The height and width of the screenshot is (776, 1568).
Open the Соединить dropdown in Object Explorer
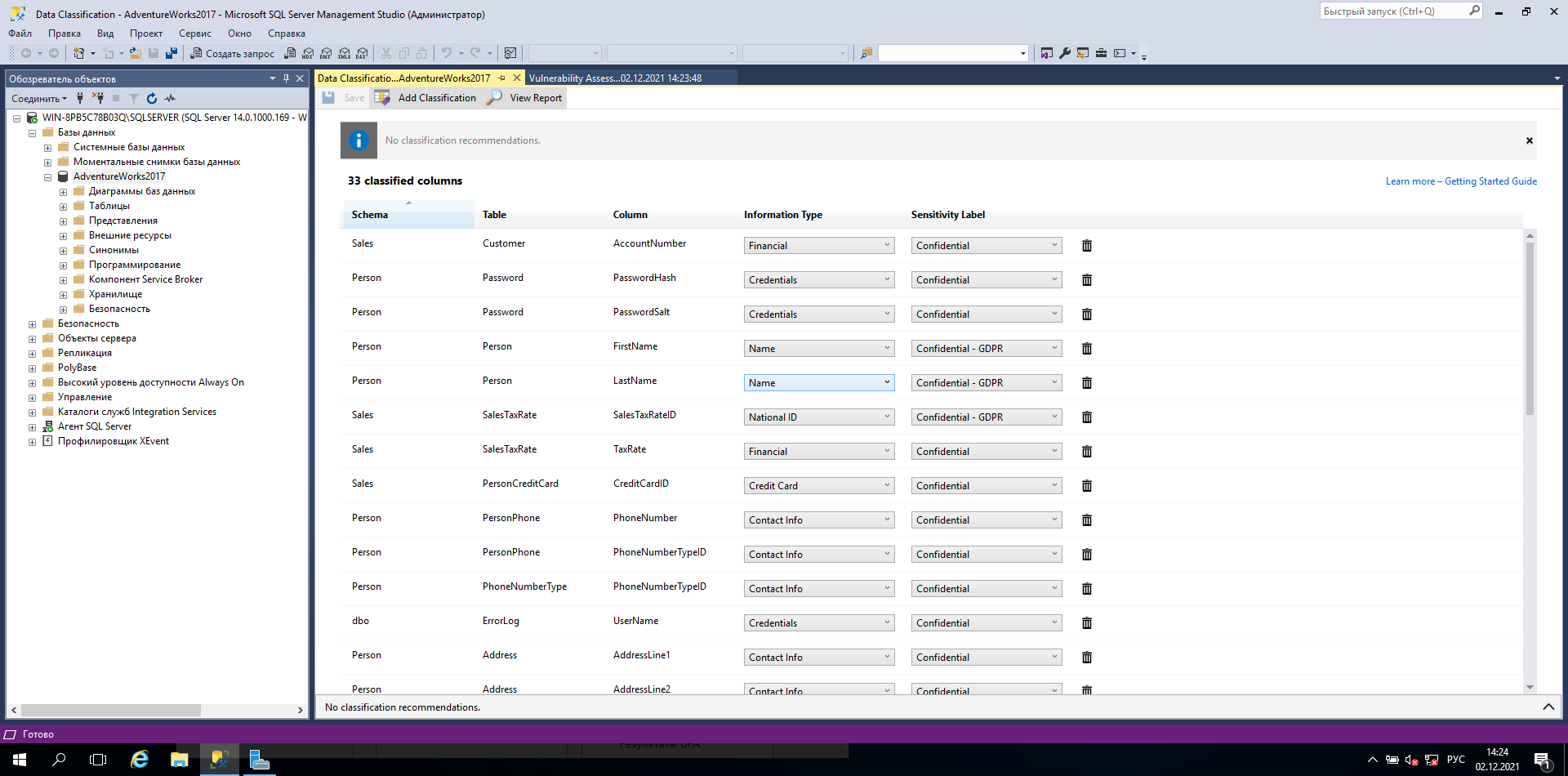pos(39,98)
